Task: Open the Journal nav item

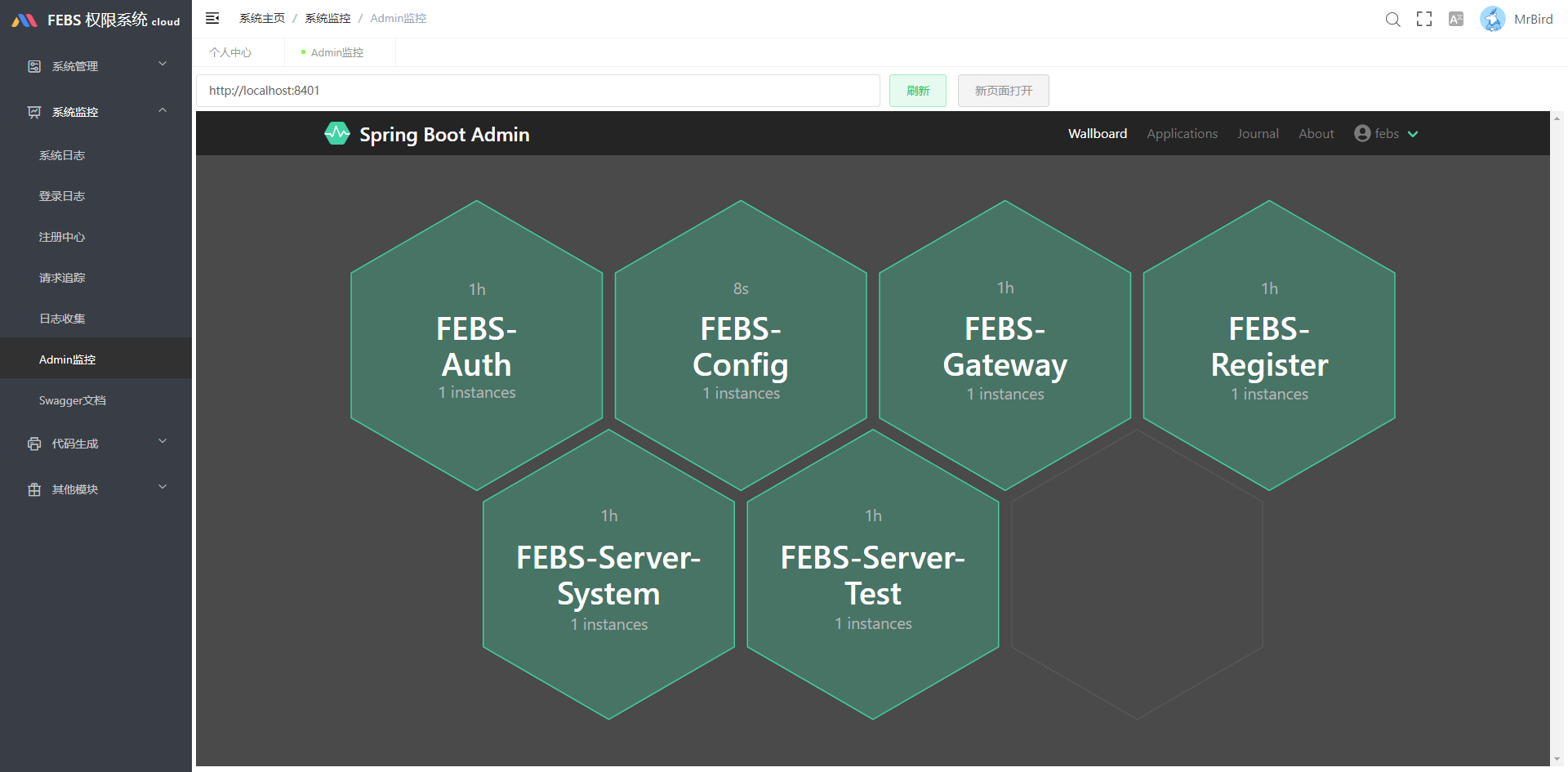Action: (1258, 133)
